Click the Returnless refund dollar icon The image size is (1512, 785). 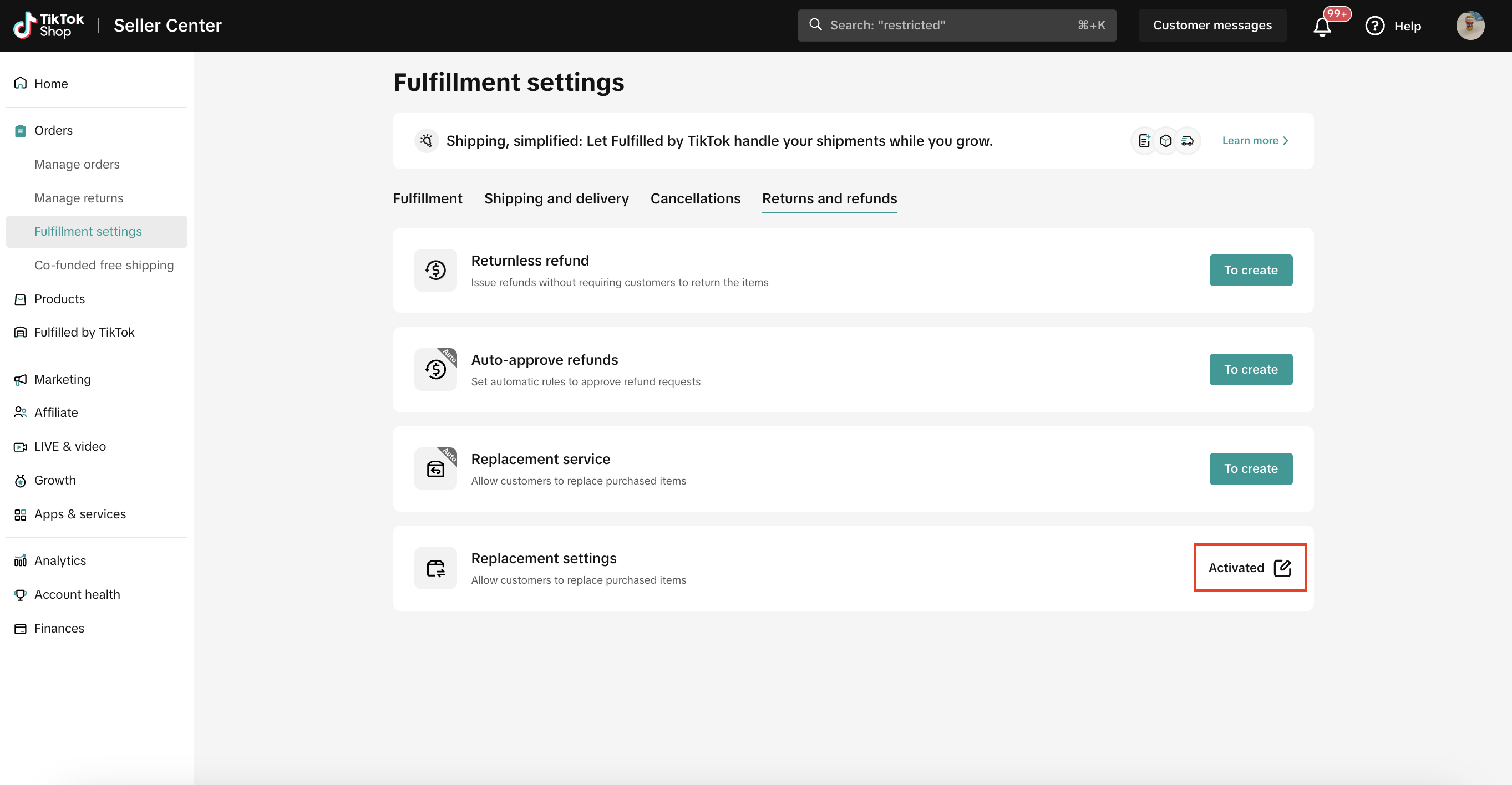point(435,270)
